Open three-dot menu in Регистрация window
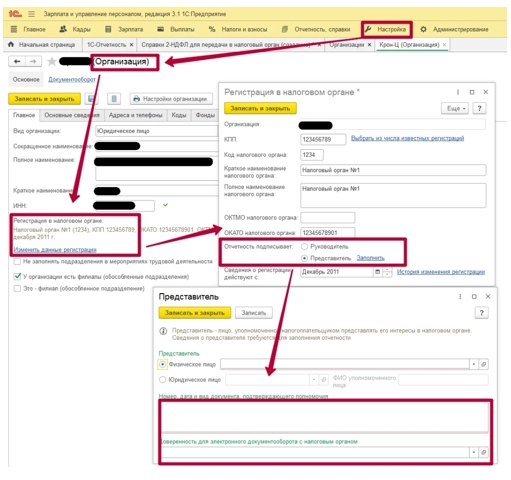Image resolution: width=511 pixels, height=480 pixels. [x=458, y=92]
